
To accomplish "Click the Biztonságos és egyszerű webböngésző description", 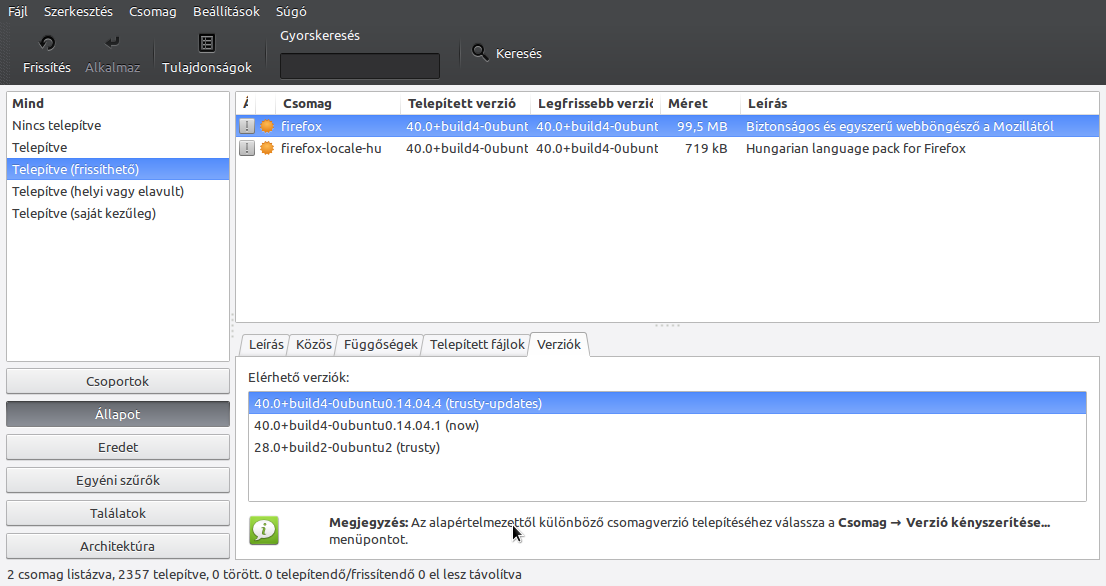I will 899,126.
